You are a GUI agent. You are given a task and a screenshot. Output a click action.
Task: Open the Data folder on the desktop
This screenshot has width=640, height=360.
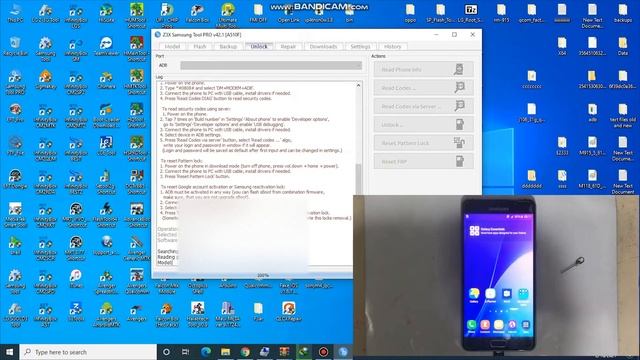tap(623, 46)
